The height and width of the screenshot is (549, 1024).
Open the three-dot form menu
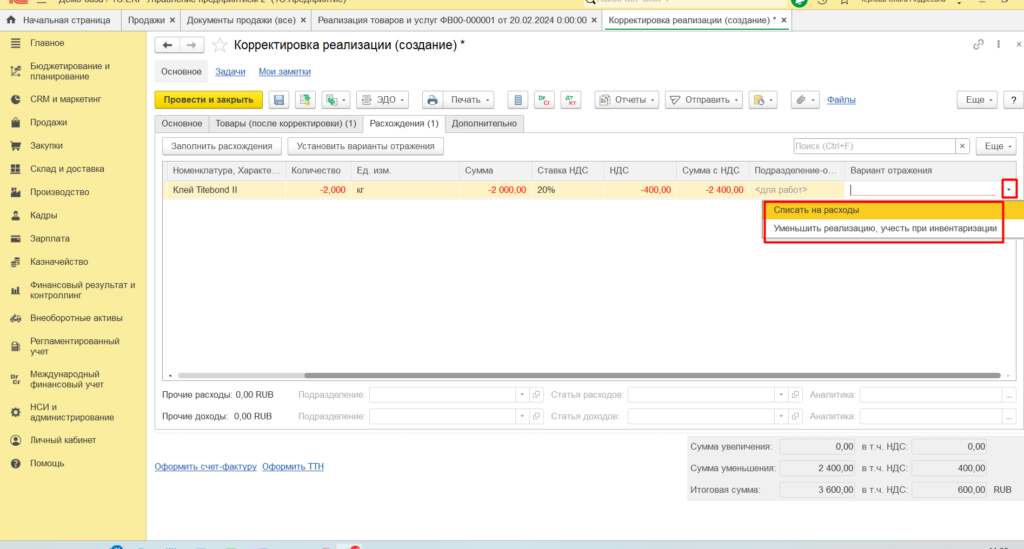999,44
